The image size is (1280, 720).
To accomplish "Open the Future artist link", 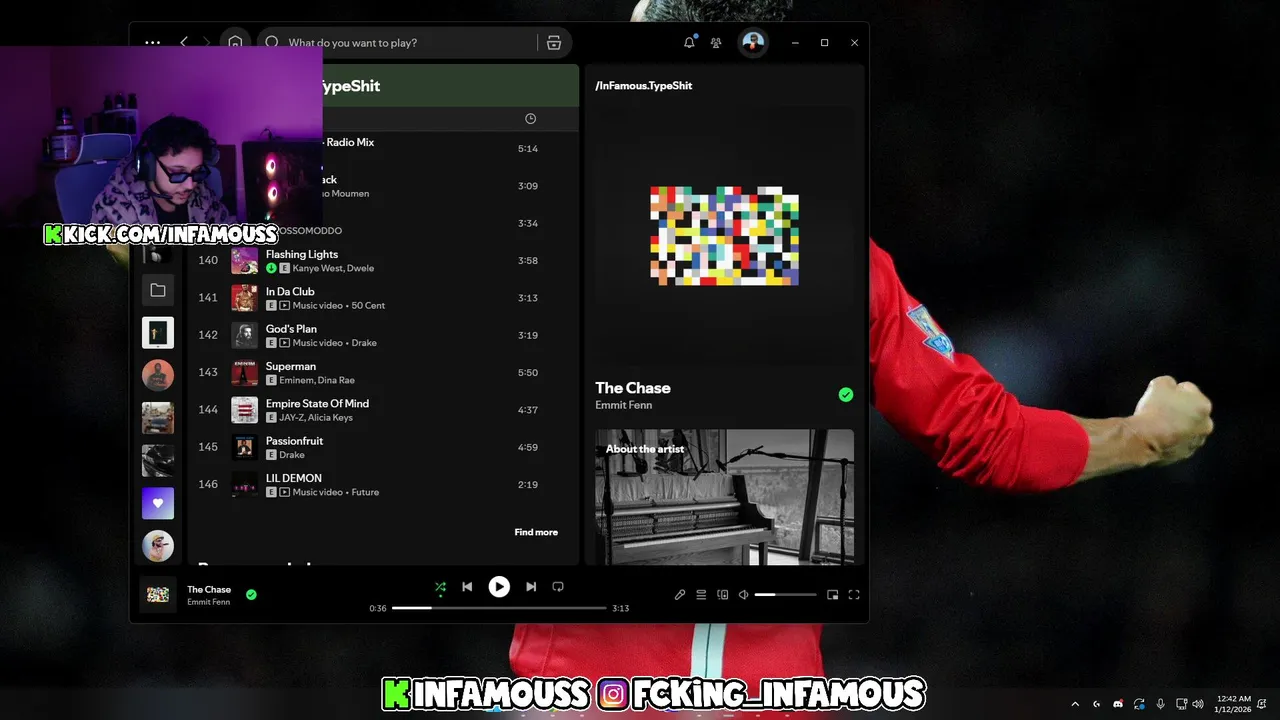I will 365,492.
